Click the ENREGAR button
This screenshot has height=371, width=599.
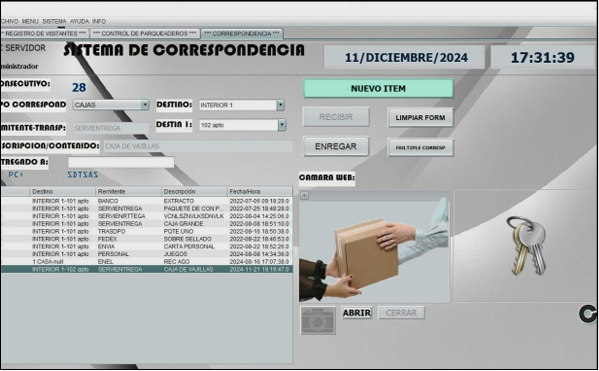[336, 146]
